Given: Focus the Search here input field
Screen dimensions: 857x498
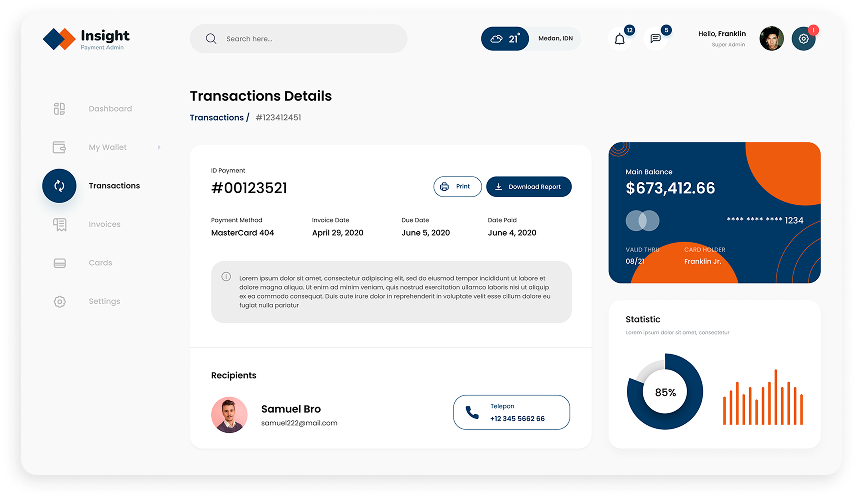Looking at the screenshot, I should (x=298, y=39).
